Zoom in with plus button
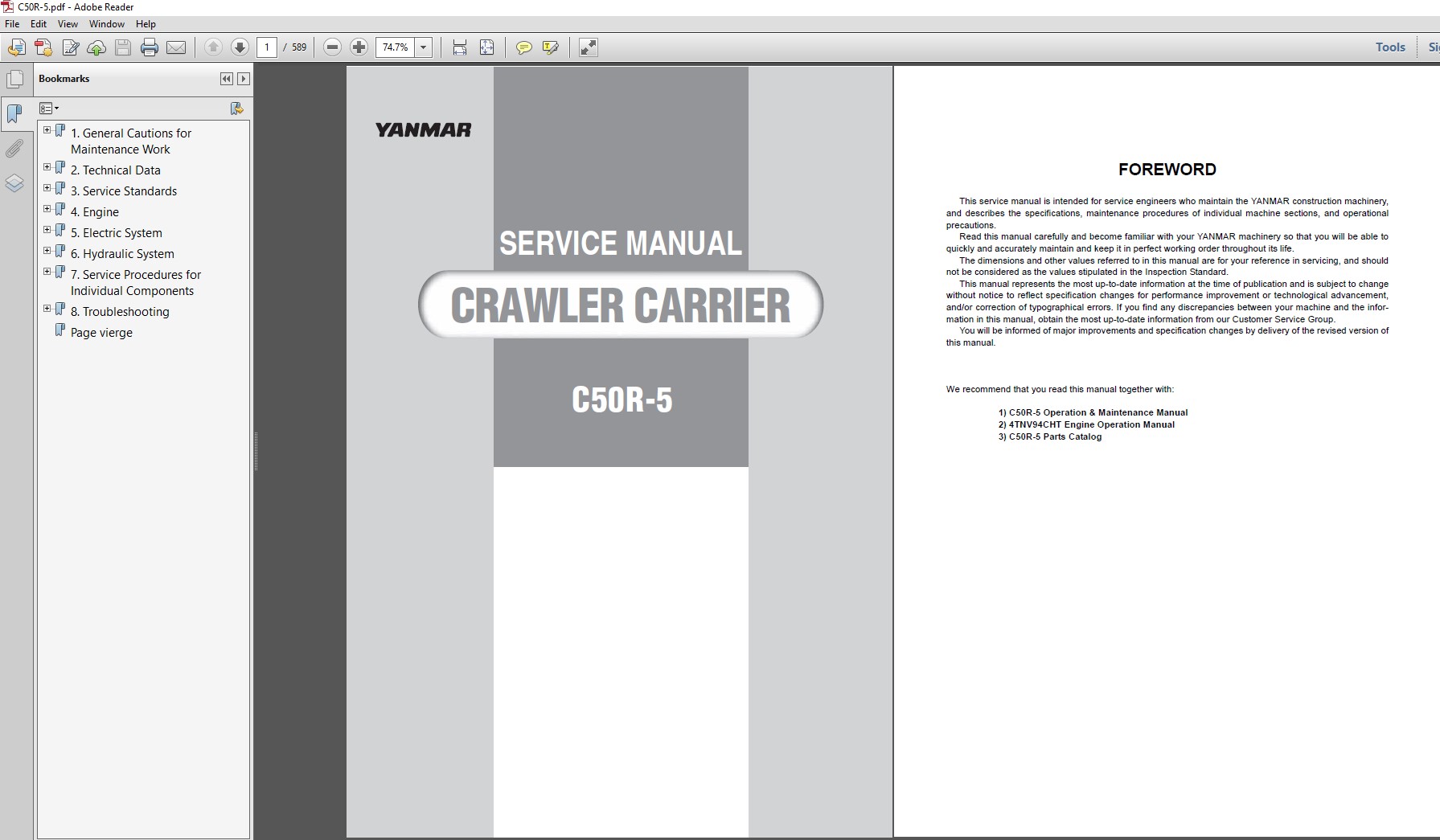 [359, 47]
